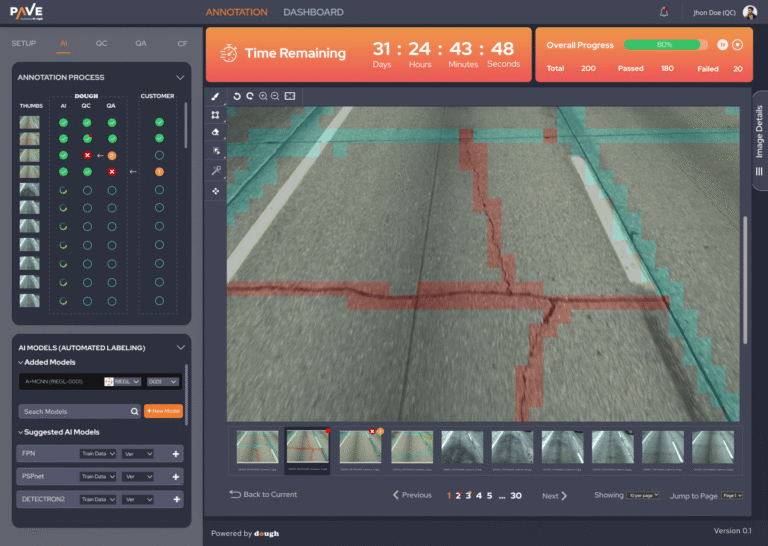Image resolution: width=768 pixels, height=546 pixels.
Task: Click the undo rotate arrow icon
Action: 237,96
